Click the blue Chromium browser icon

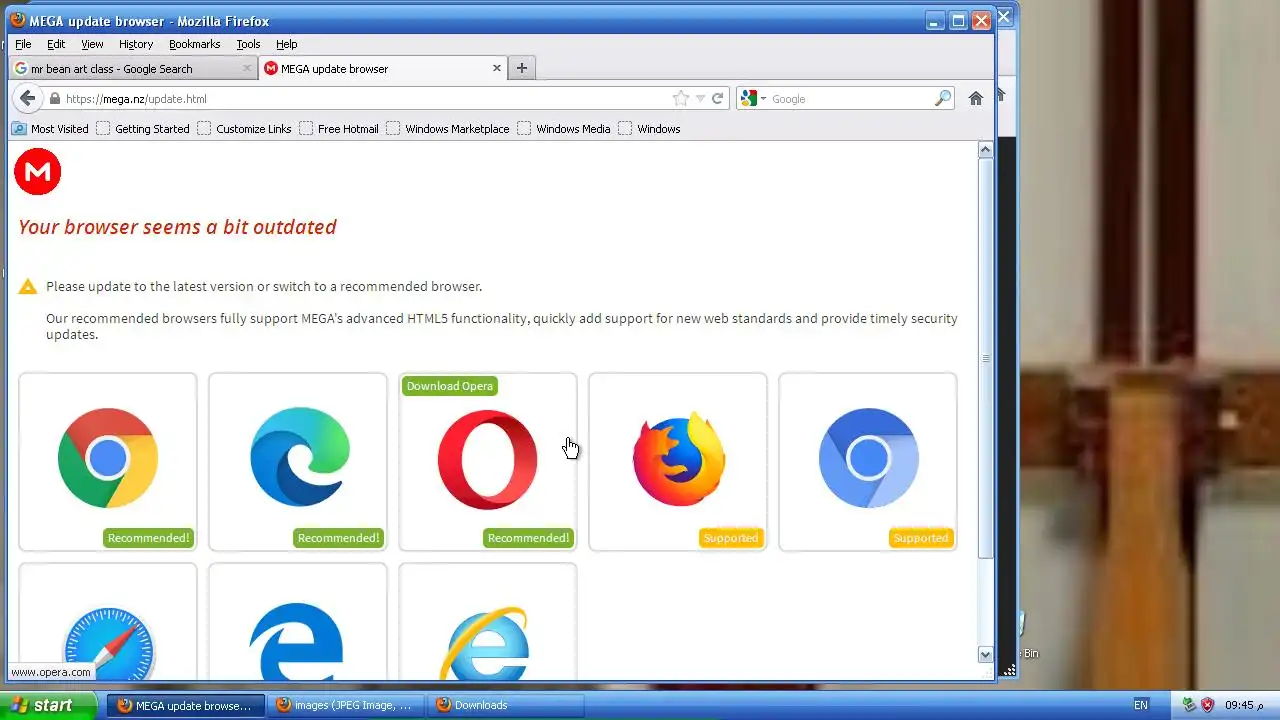coord(868,458)
